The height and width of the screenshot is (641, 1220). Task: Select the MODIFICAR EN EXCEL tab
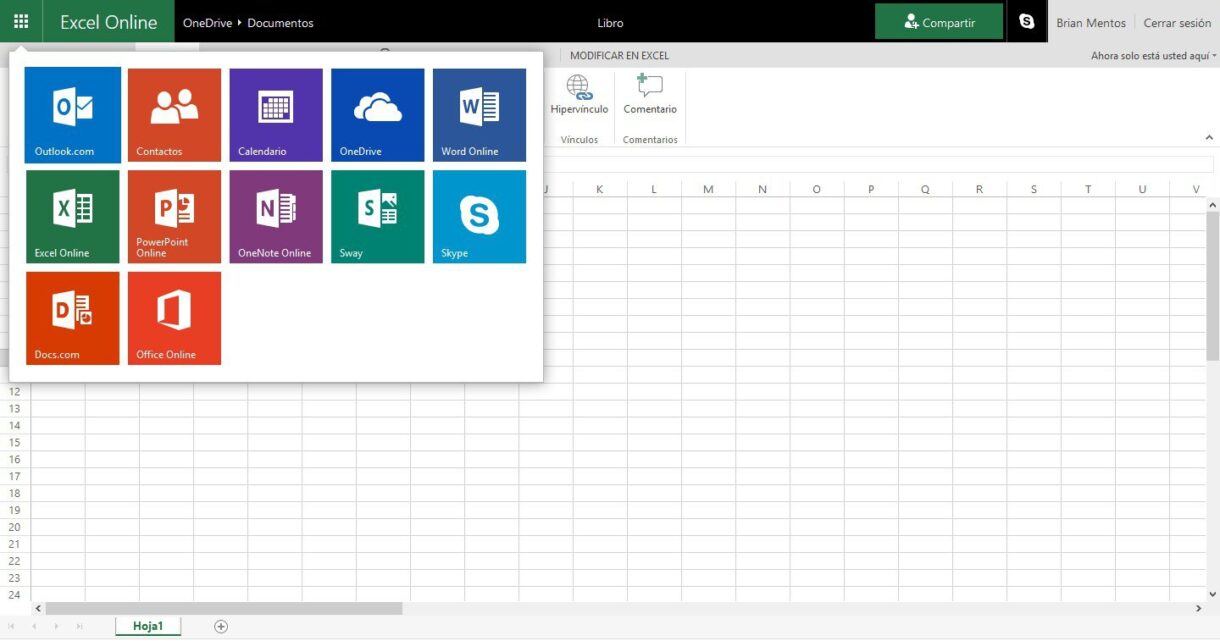click(619, 56)
